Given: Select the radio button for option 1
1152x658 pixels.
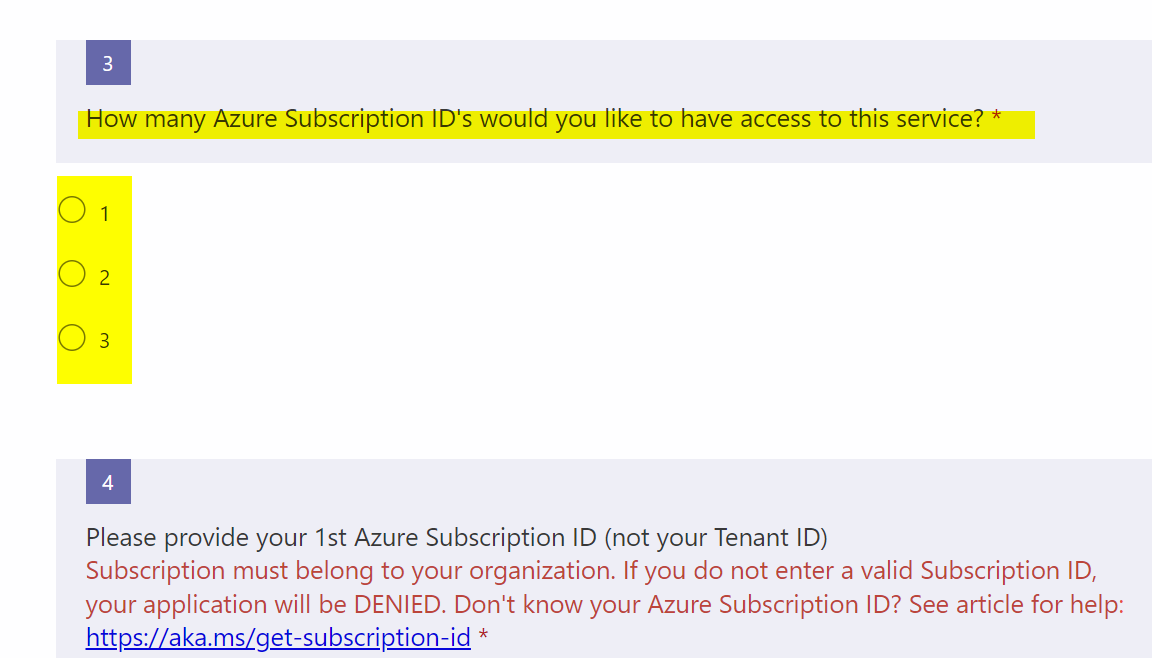Looking at the screenshot, I should coord(72,210).
